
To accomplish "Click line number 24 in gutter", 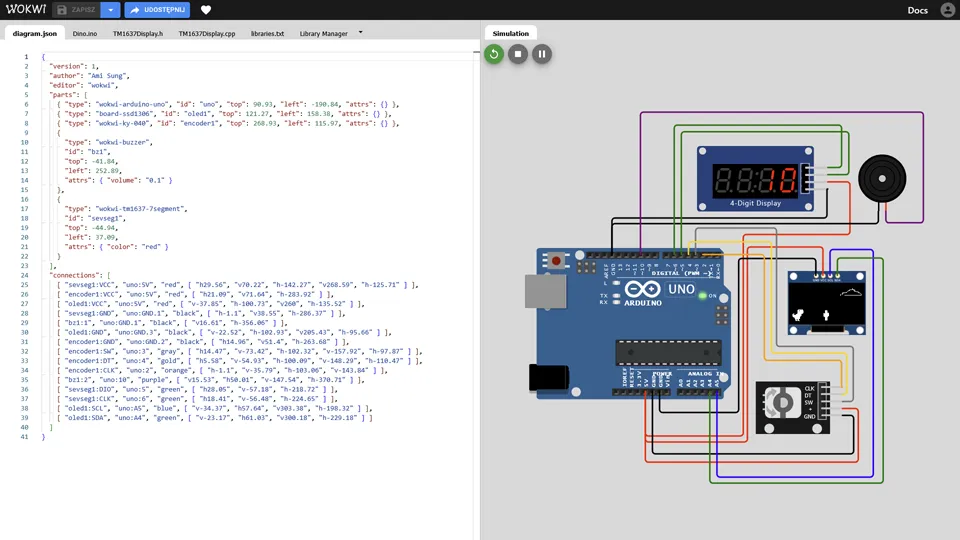I will tap(24, 276).
